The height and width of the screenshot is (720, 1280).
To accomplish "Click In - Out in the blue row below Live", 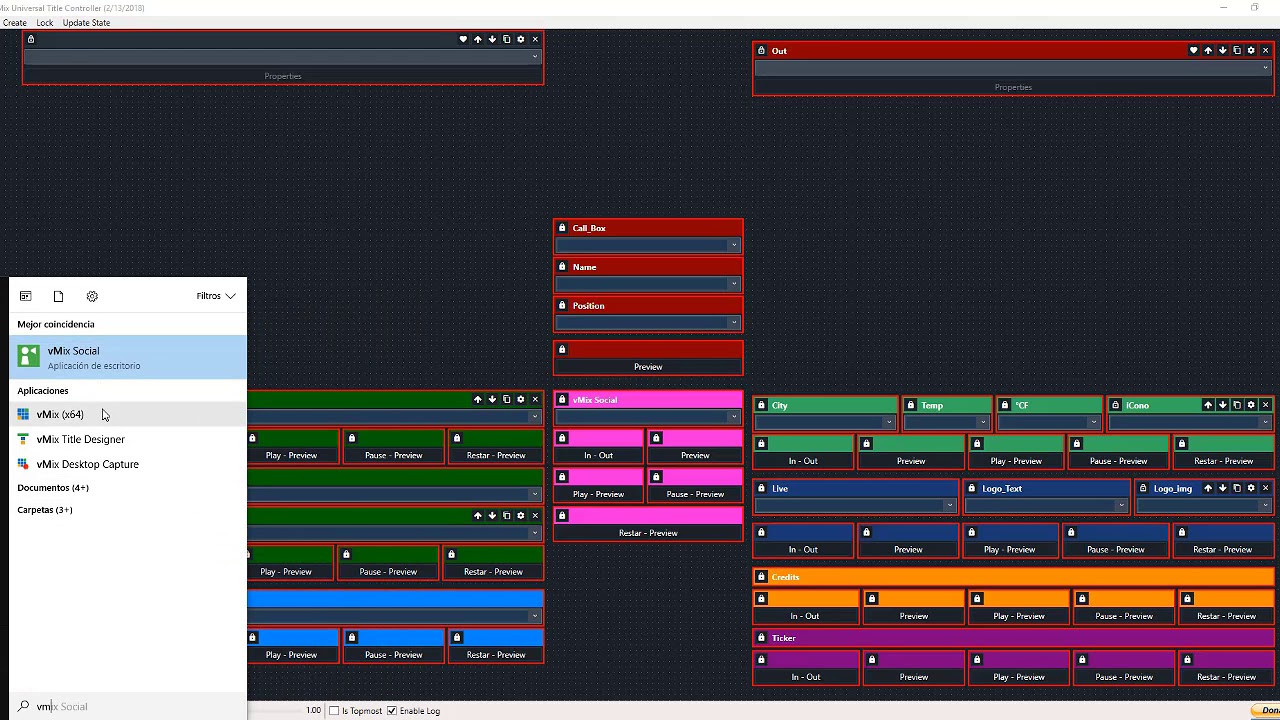I will [803, 550].
